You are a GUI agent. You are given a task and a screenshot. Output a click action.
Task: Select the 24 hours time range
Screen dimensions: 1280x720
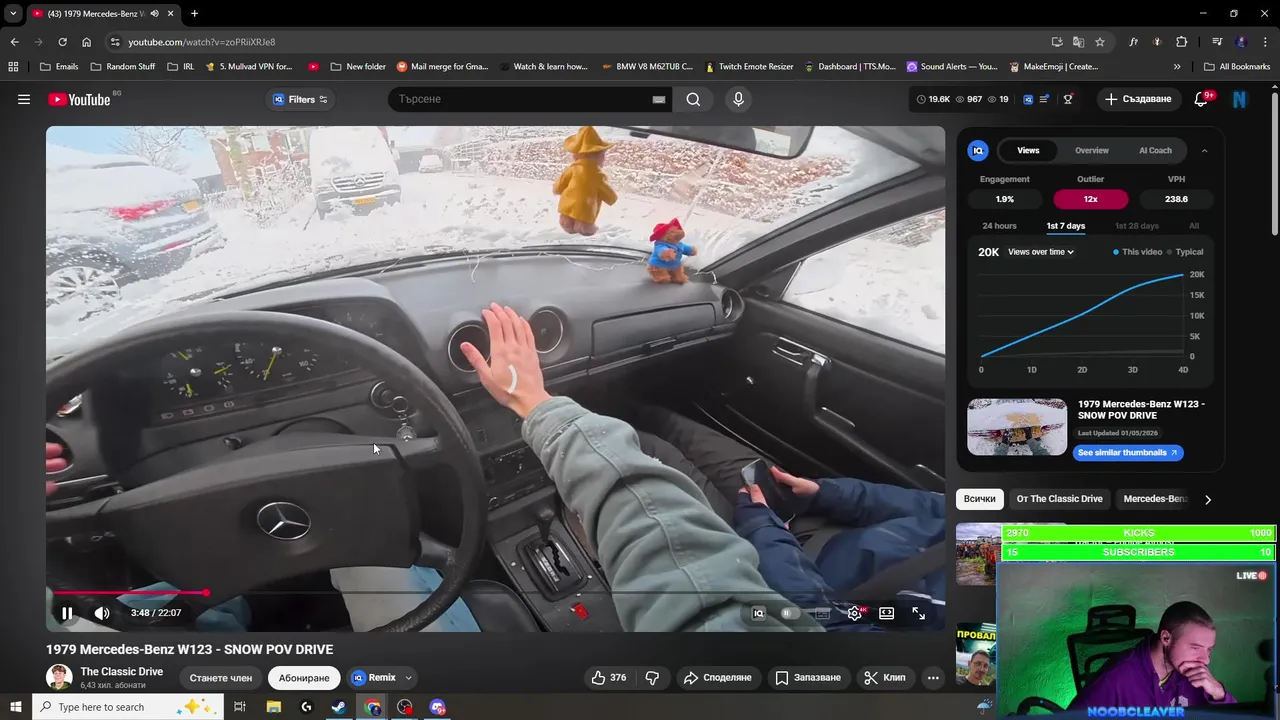(x=999, y=226)
